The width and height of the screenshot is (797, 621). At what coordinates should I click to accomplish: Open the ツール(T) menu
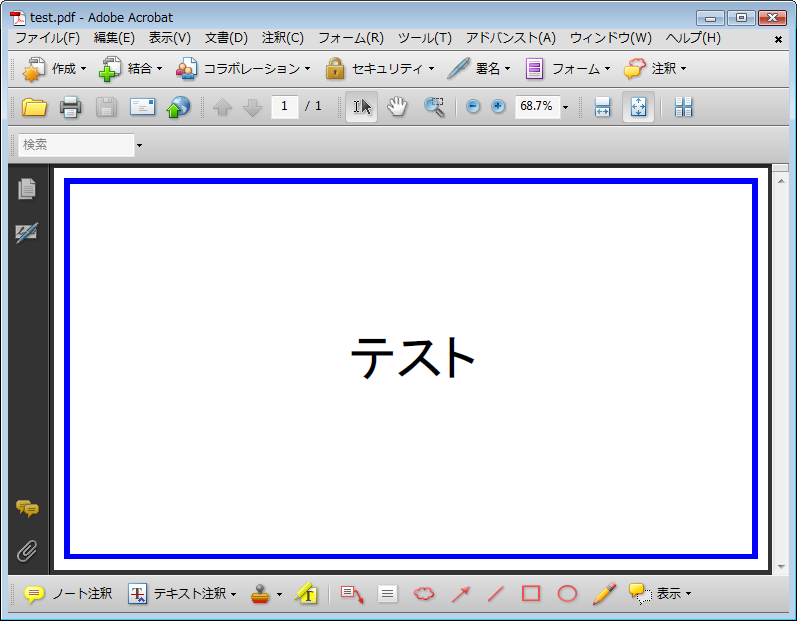point(425,38)
